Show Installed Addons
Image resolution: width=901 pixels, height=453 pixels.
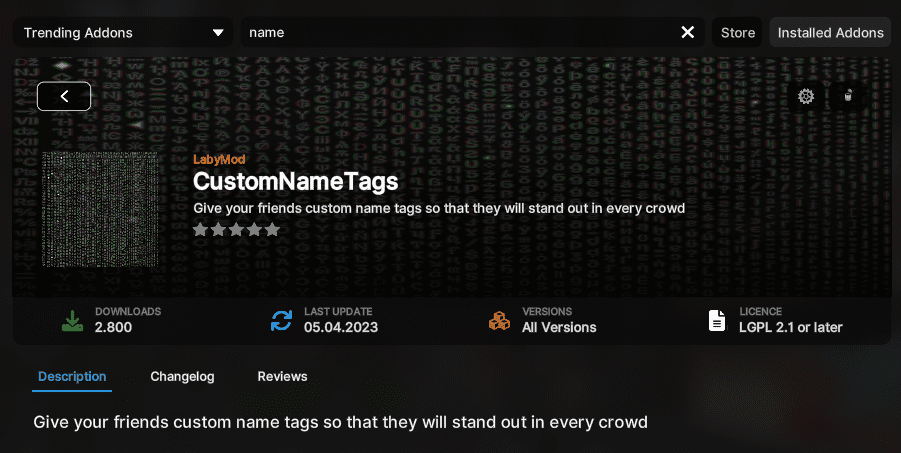(x=830, y=32)
